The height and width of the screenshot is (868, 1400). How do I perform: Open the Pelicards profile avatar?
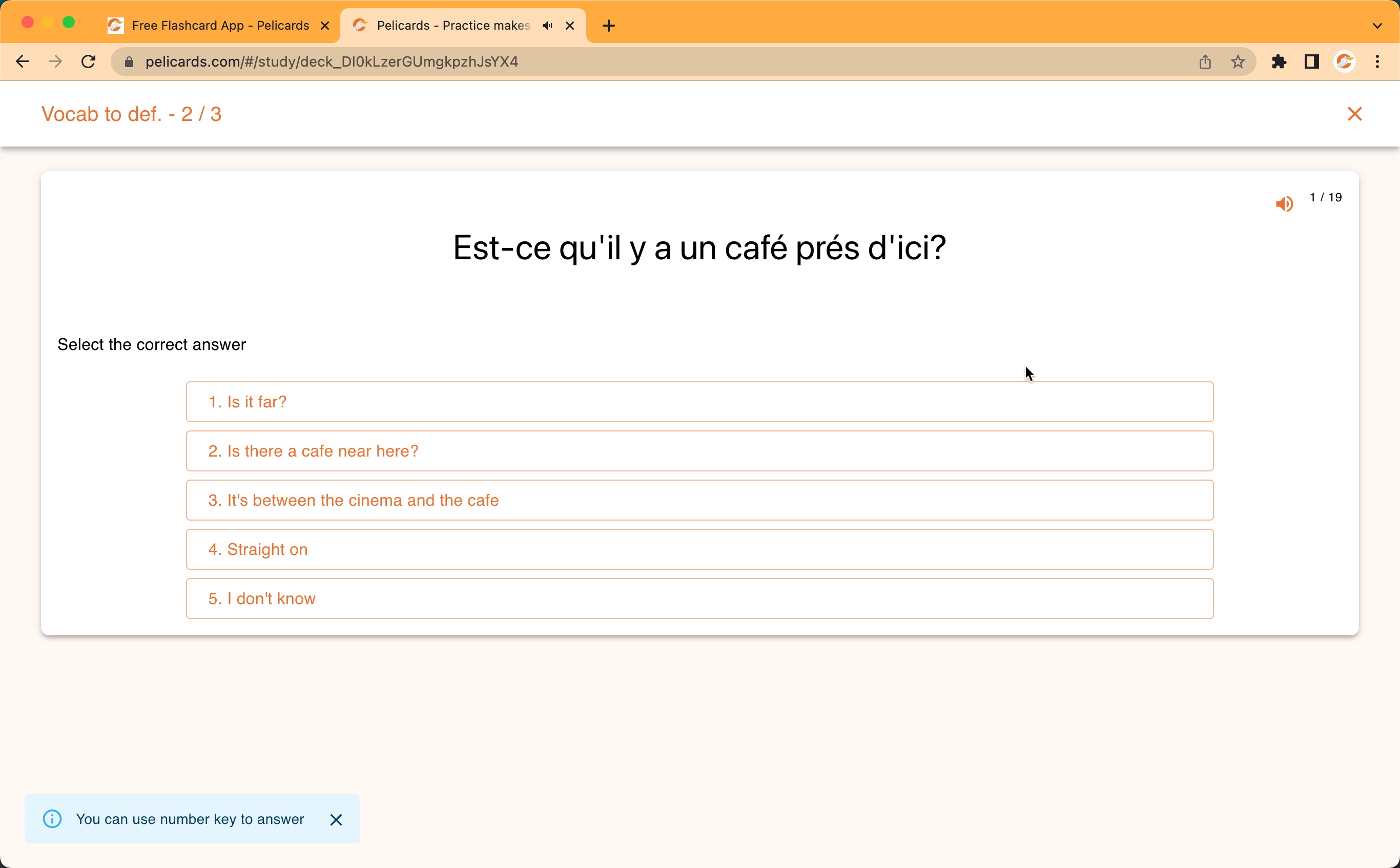[1345, 61]
